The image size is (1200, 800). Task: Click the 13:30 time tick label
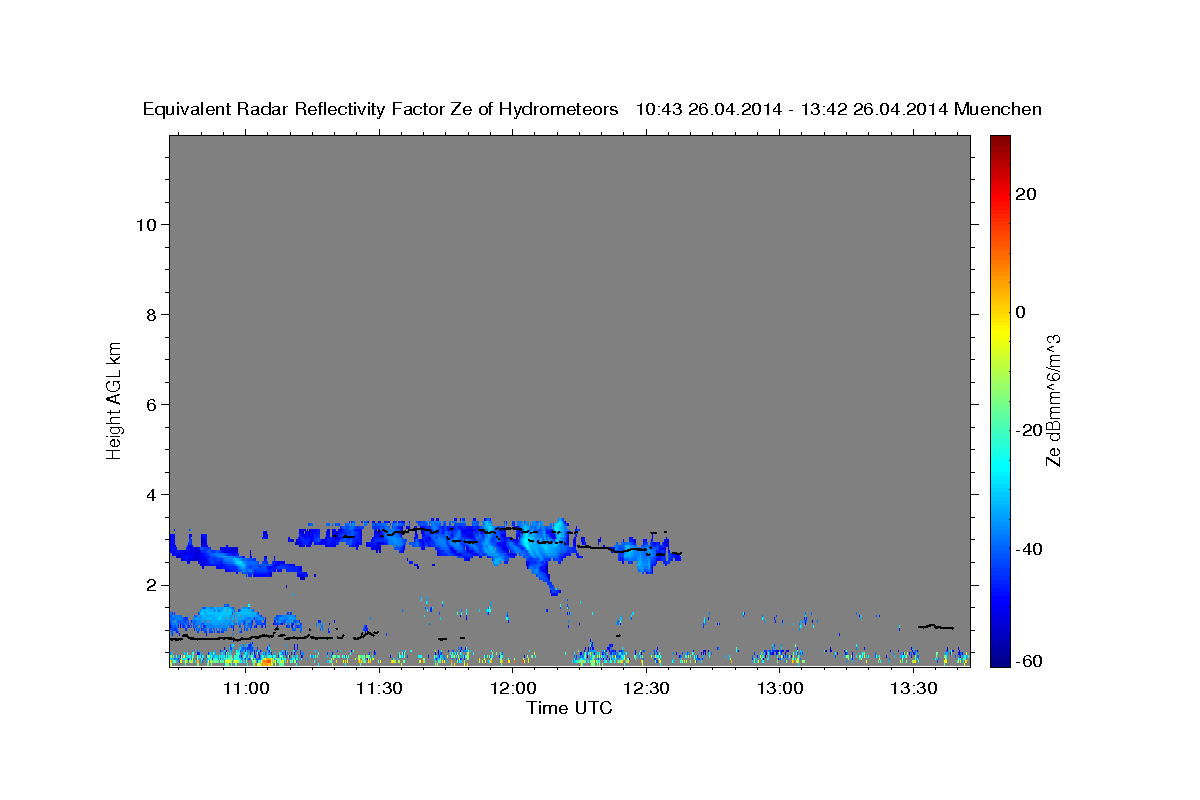click(913, 688)
